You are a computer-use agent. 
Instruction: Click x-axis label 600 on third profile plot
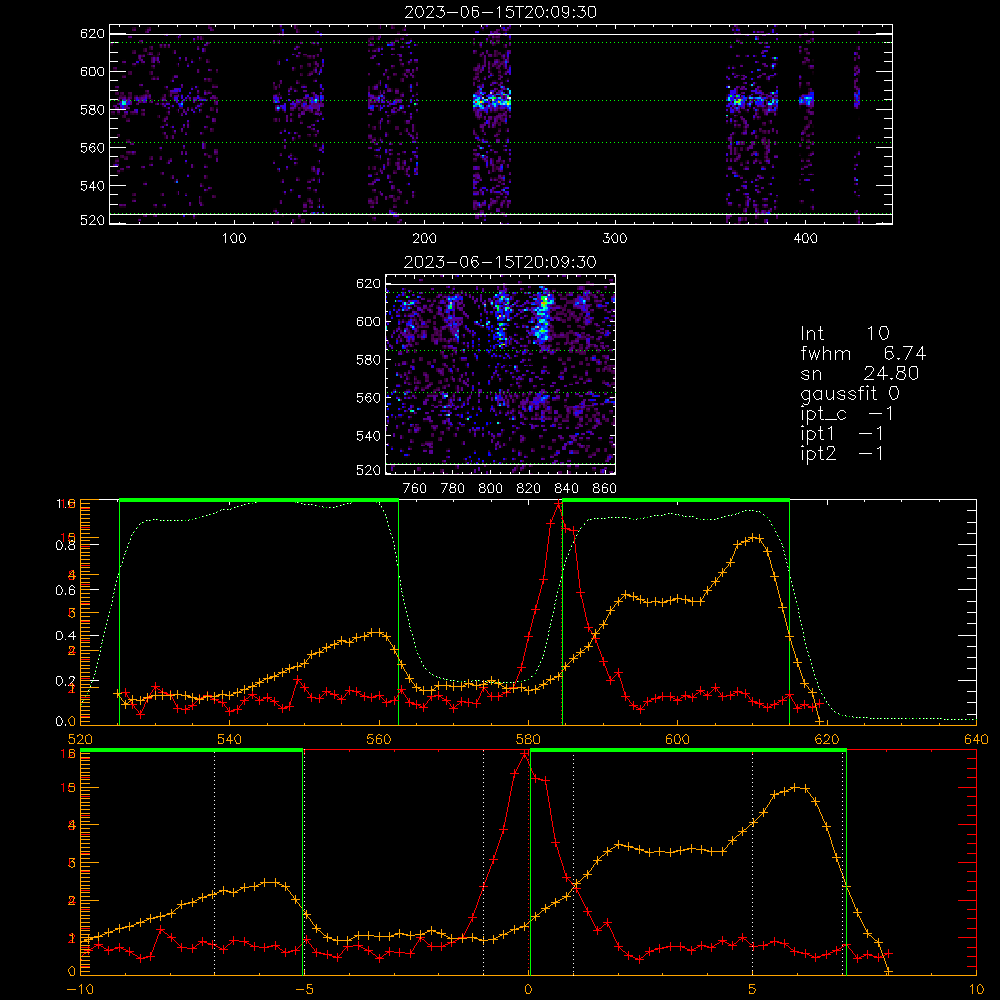677,739
